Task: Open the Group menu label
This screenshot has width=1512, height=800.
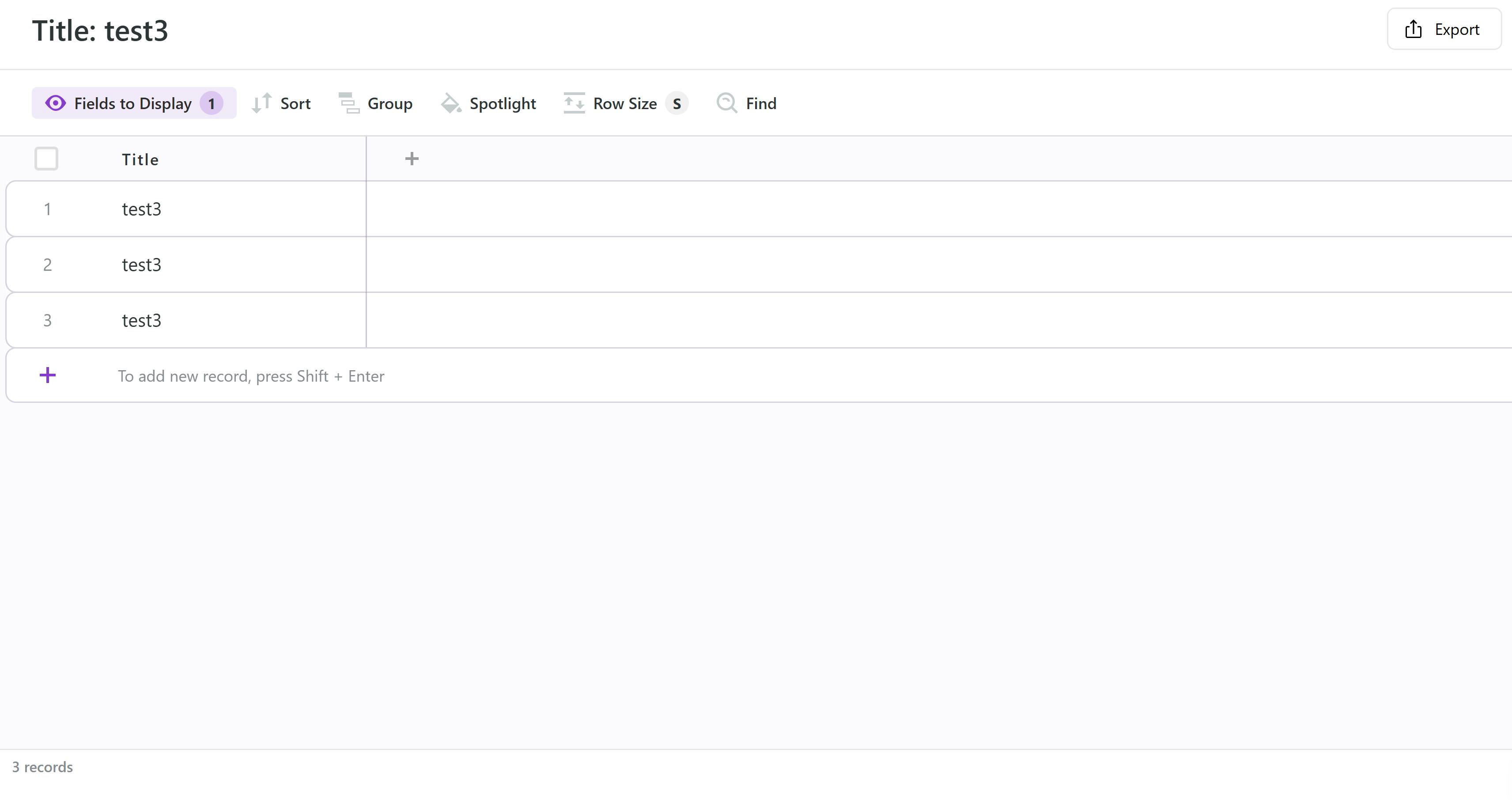Action: pyautogui.click(x=390, y=104)
